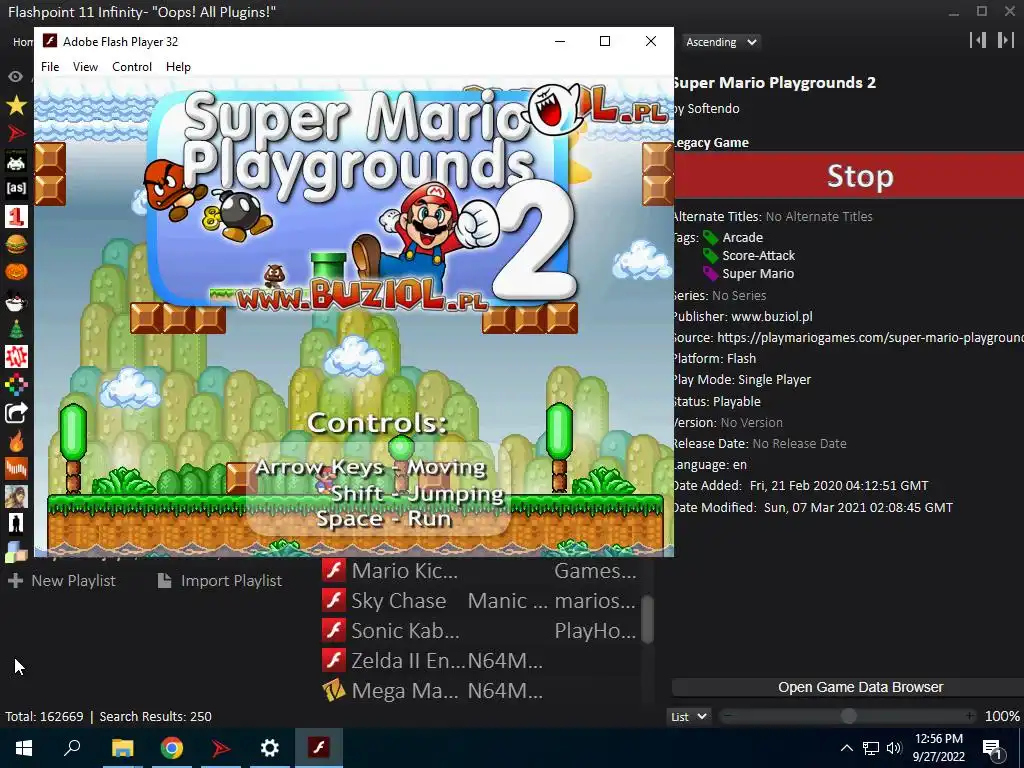Open the Control menu in Flash Player

[132, 67]
